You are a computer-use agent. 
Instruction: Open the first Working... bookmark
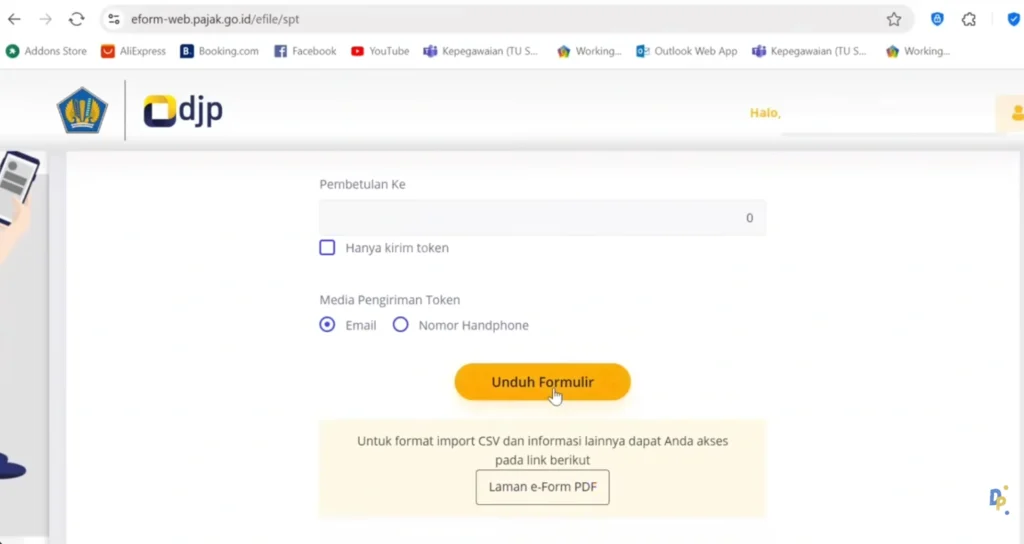pos(589,51)
